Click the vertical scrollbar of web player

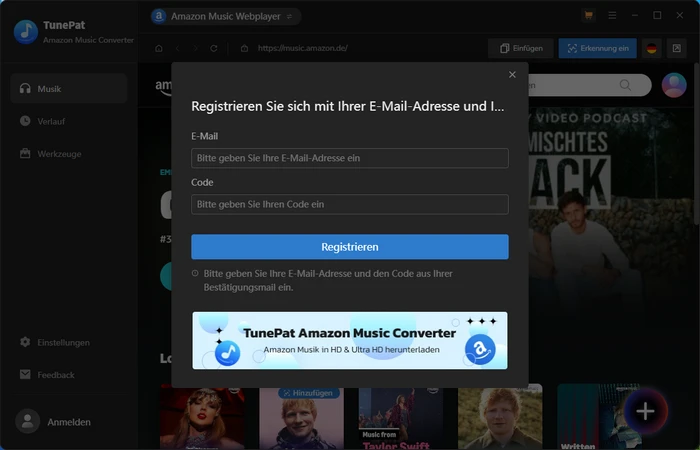(697, 143)
